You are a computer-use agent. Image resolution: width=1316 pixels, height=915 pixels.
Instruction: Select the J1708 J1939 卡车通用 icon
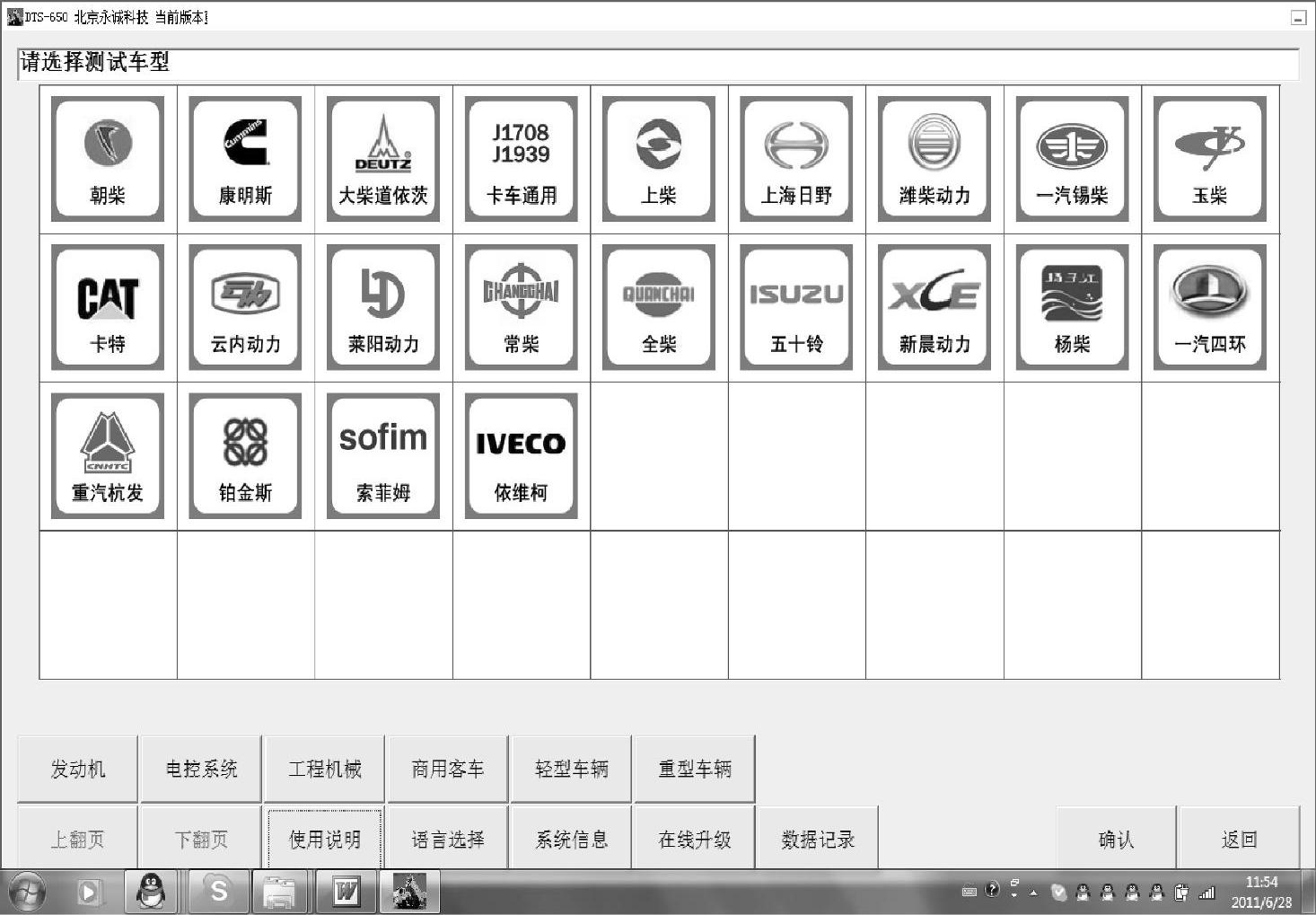tap(521, 159)
